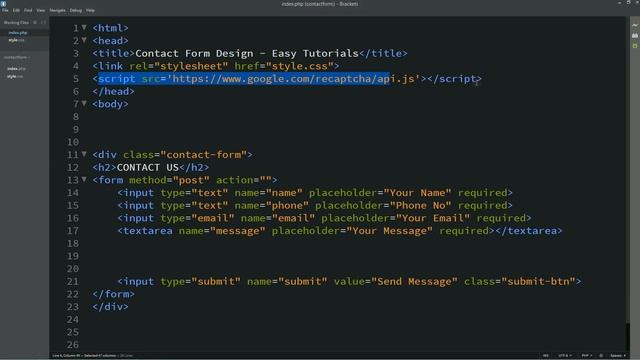Open the Find menu
Image resolution: width=640 pixels, height=360 pixels.
(x=28, y=10)
